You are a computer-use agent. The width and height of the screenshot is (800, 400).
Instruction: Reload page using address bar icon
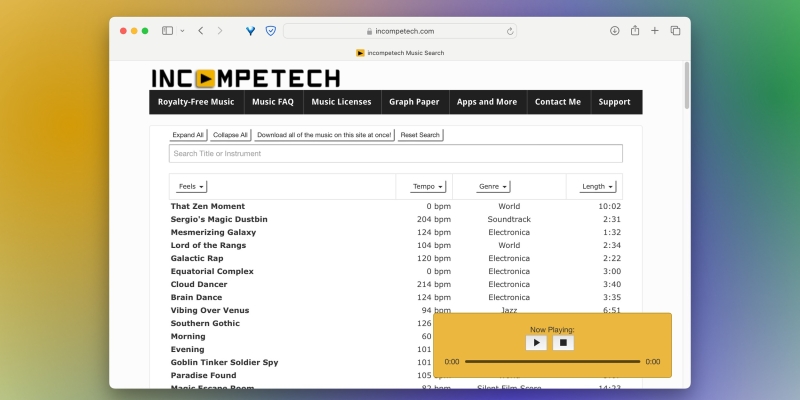[511, 31]
